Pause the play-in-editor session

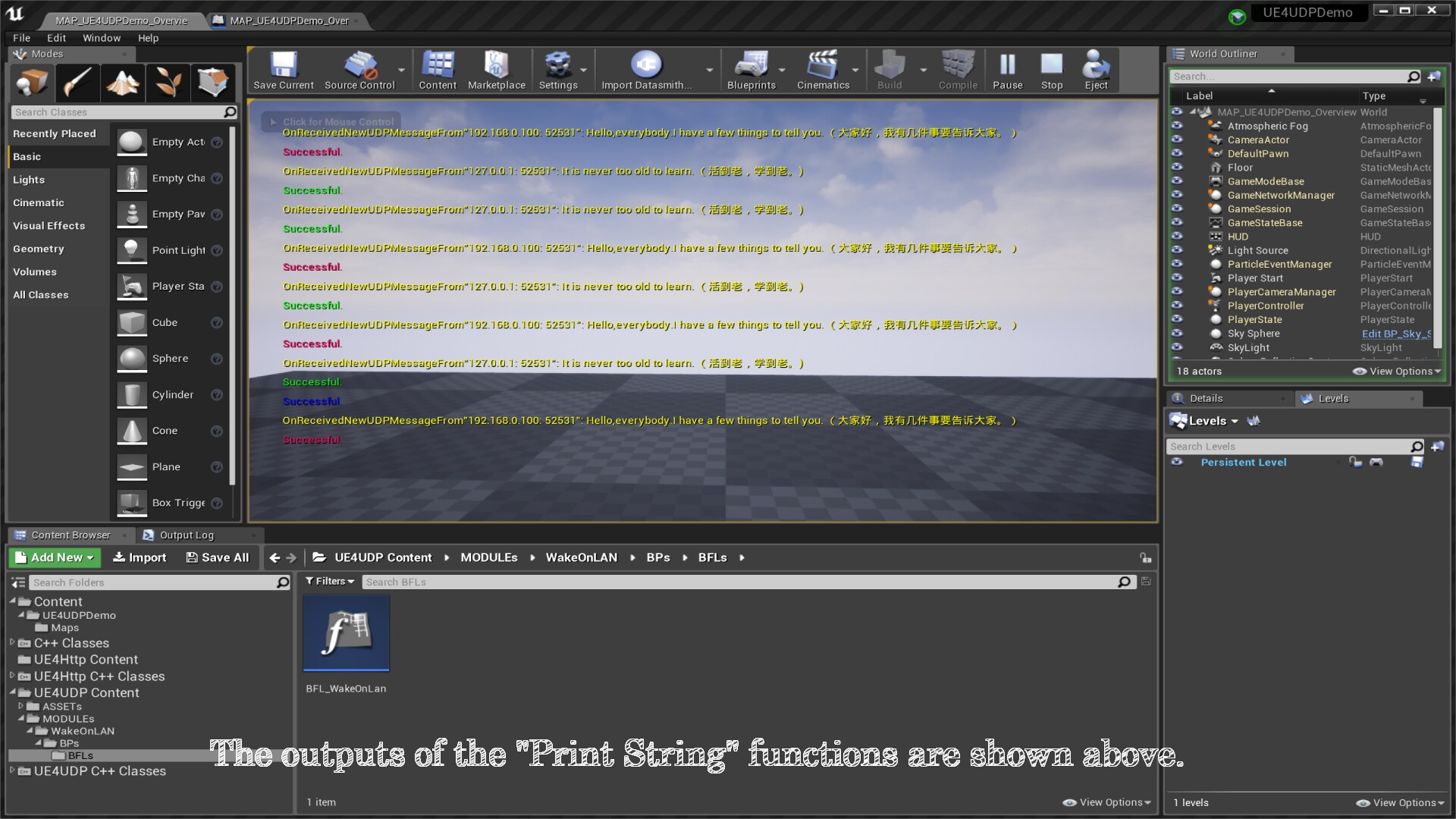click(1007, 70)
